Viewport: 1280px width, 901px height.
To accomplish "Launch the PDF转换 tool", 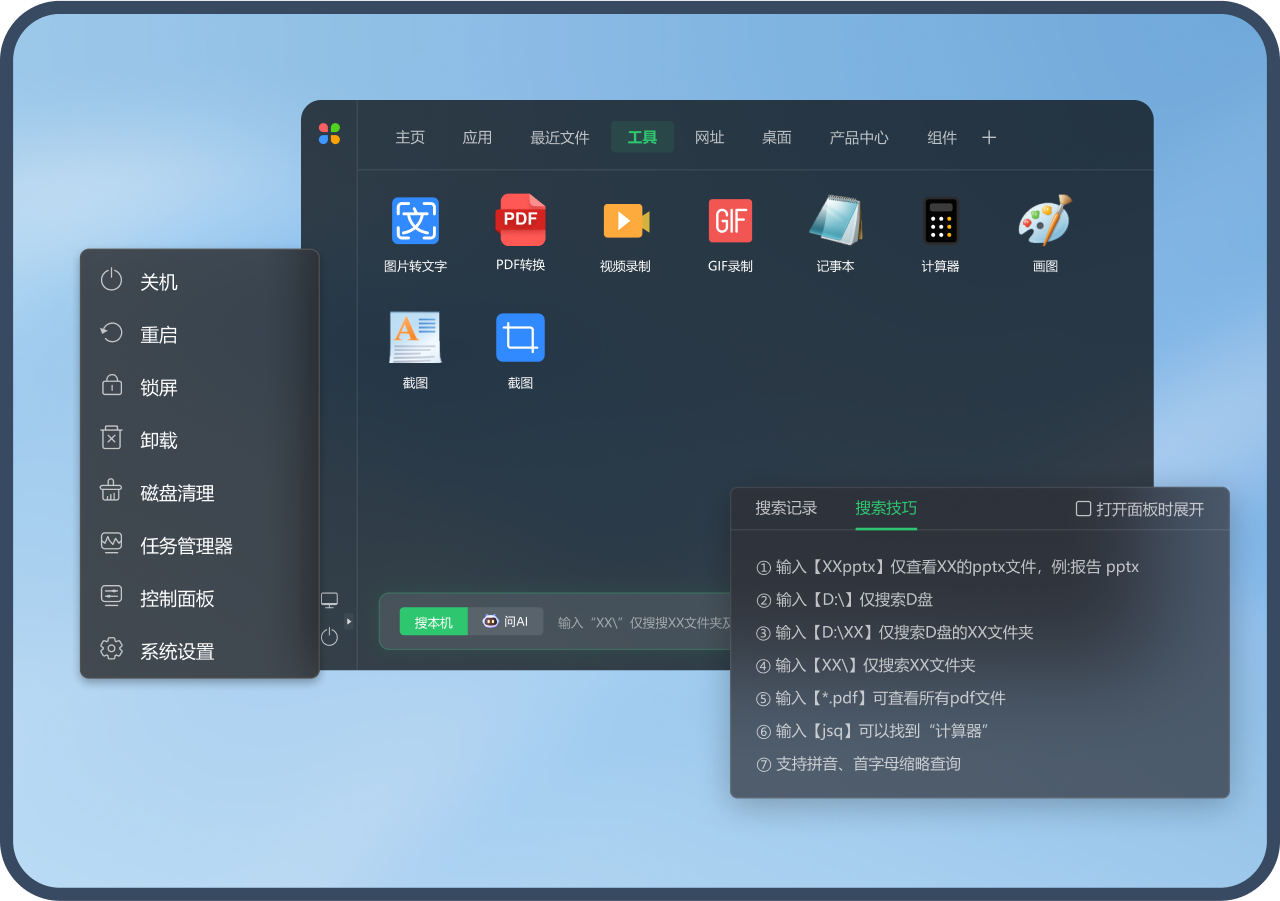I will point(520,221).
